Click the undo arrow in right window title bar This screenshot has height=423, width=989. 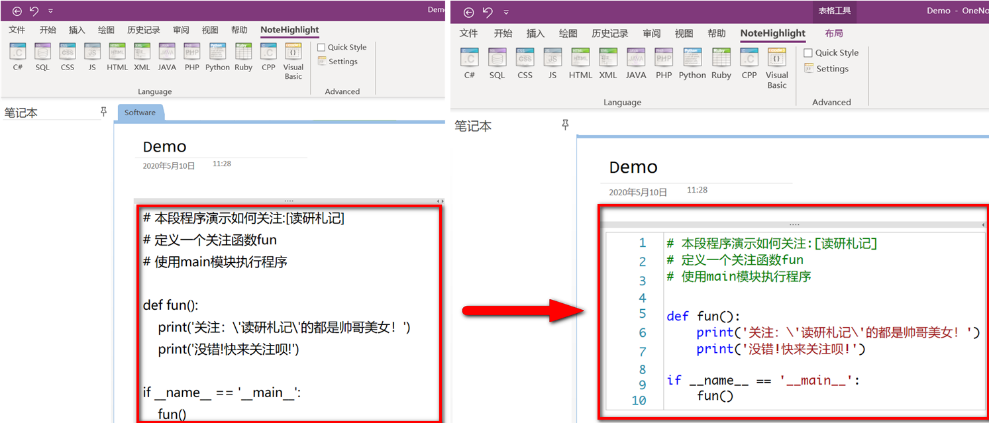point(487,11)
